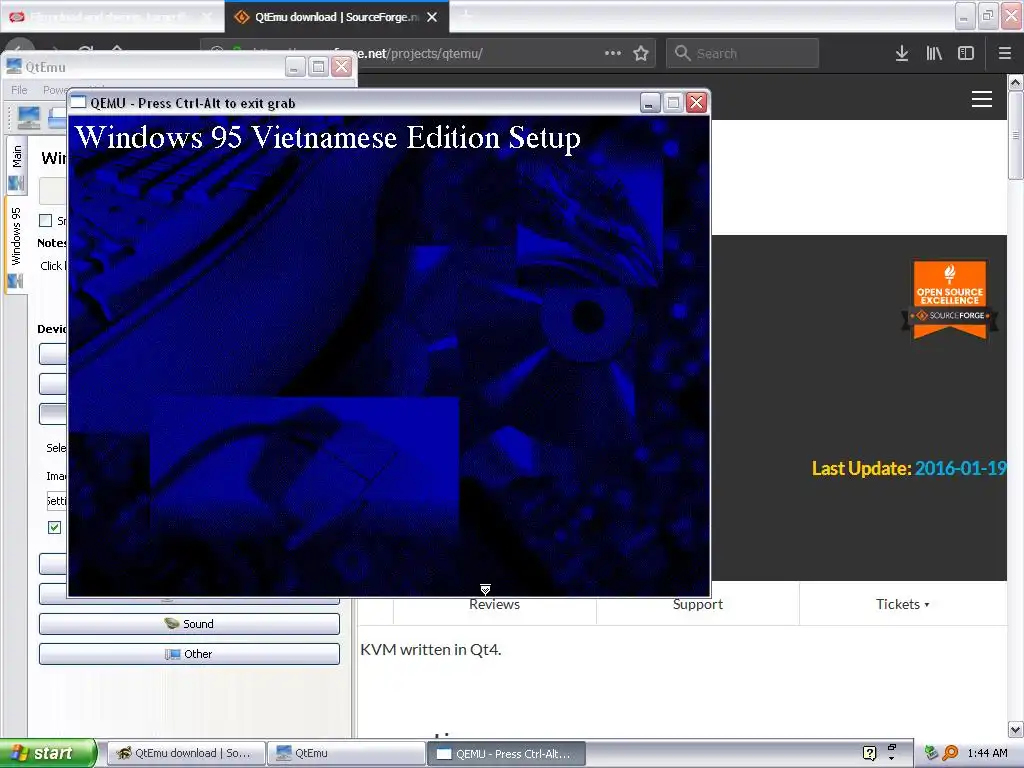Open Reviews tab on SourceForge page
The width and height of the screenshot is (1024, 768).
[494, 604]
